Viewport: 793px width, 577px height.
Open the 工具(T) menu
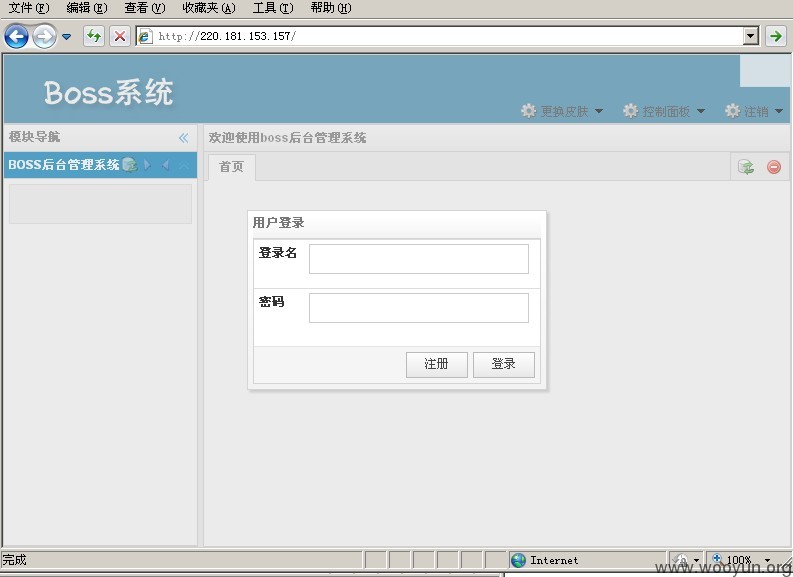273,8
